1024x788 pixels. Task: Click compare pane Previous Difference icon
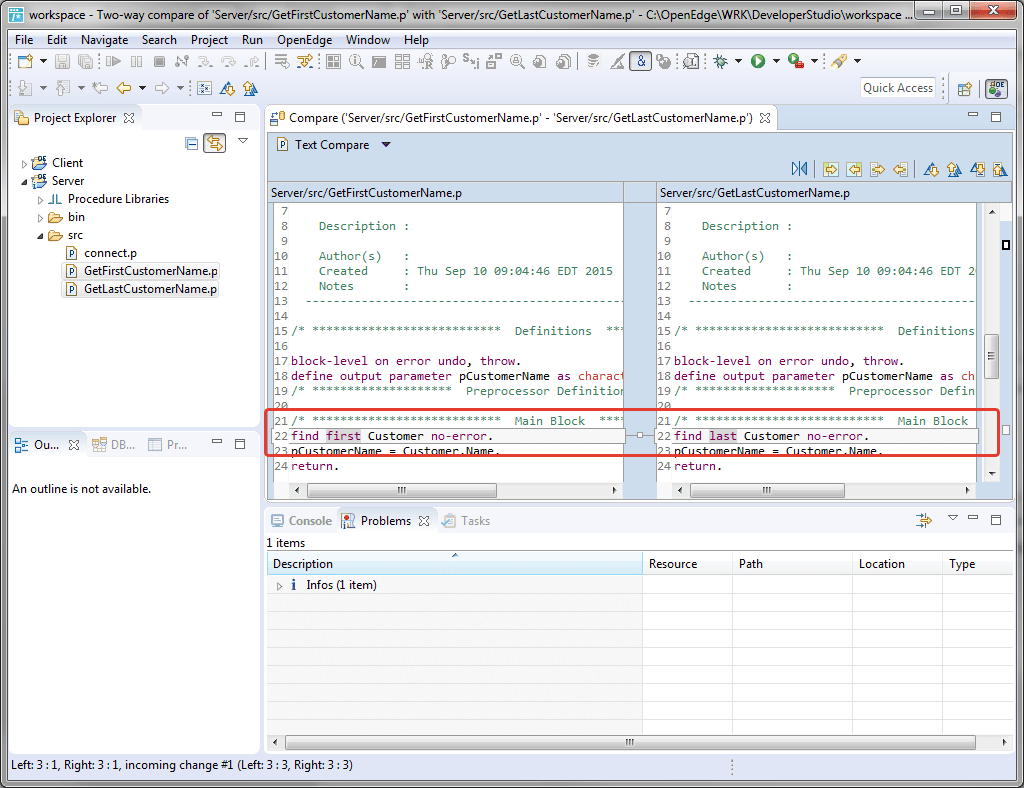(x=954, y=170)
